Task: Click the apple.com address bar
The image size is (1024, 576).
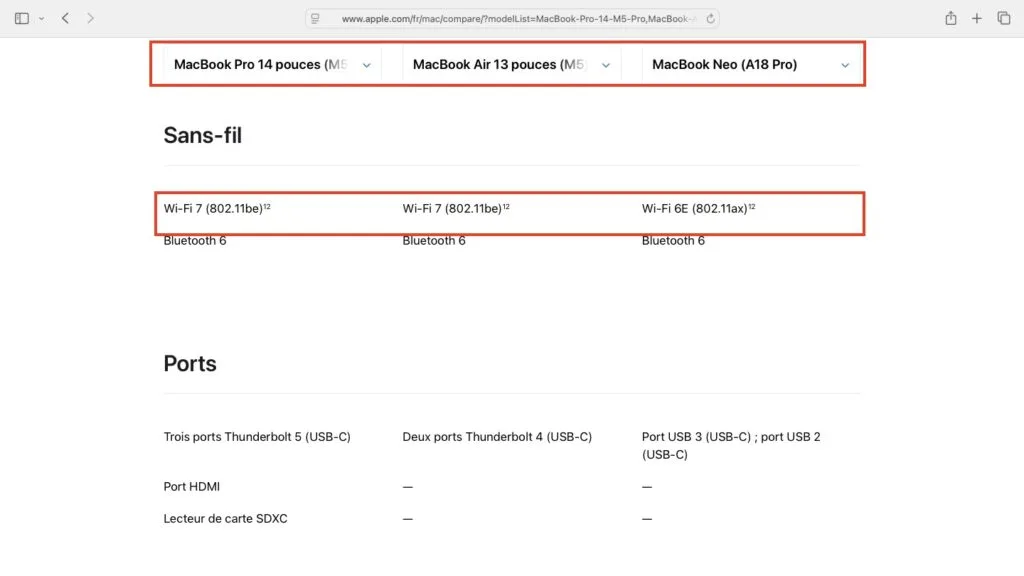Action: tap(513, 19)
